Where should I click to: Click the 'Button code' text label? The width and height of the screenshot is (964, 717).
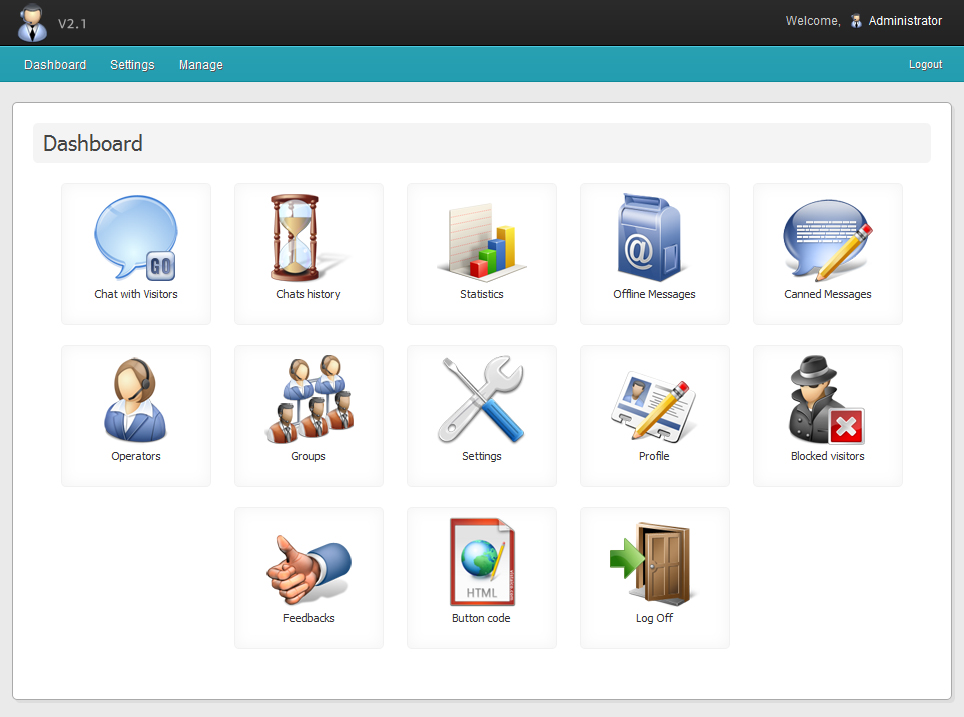[x=481, y=618]
